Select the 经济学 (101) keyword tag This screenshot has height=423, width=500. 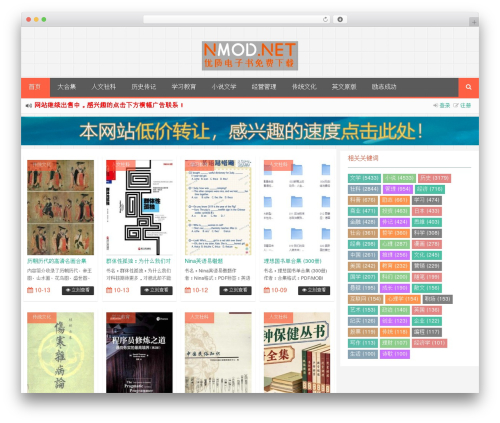pyautogui.click(x=430, y=343)
